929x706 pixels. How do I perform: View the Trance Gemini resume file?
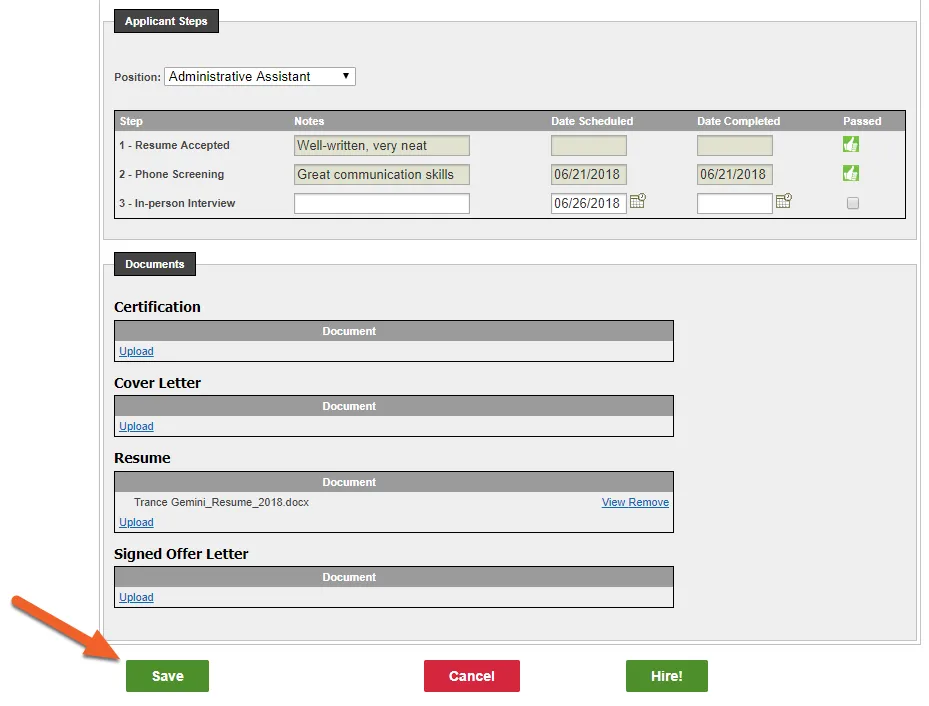(613, 502)
